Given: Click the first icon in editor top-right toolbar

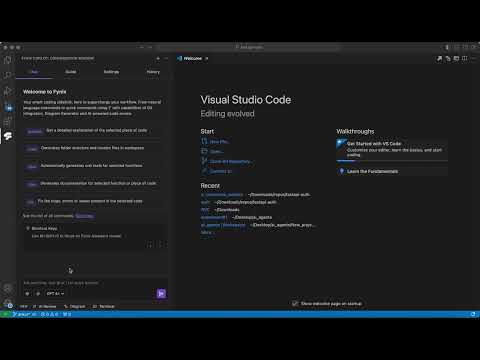Looking at the screenshot, I should coord(439,59).
